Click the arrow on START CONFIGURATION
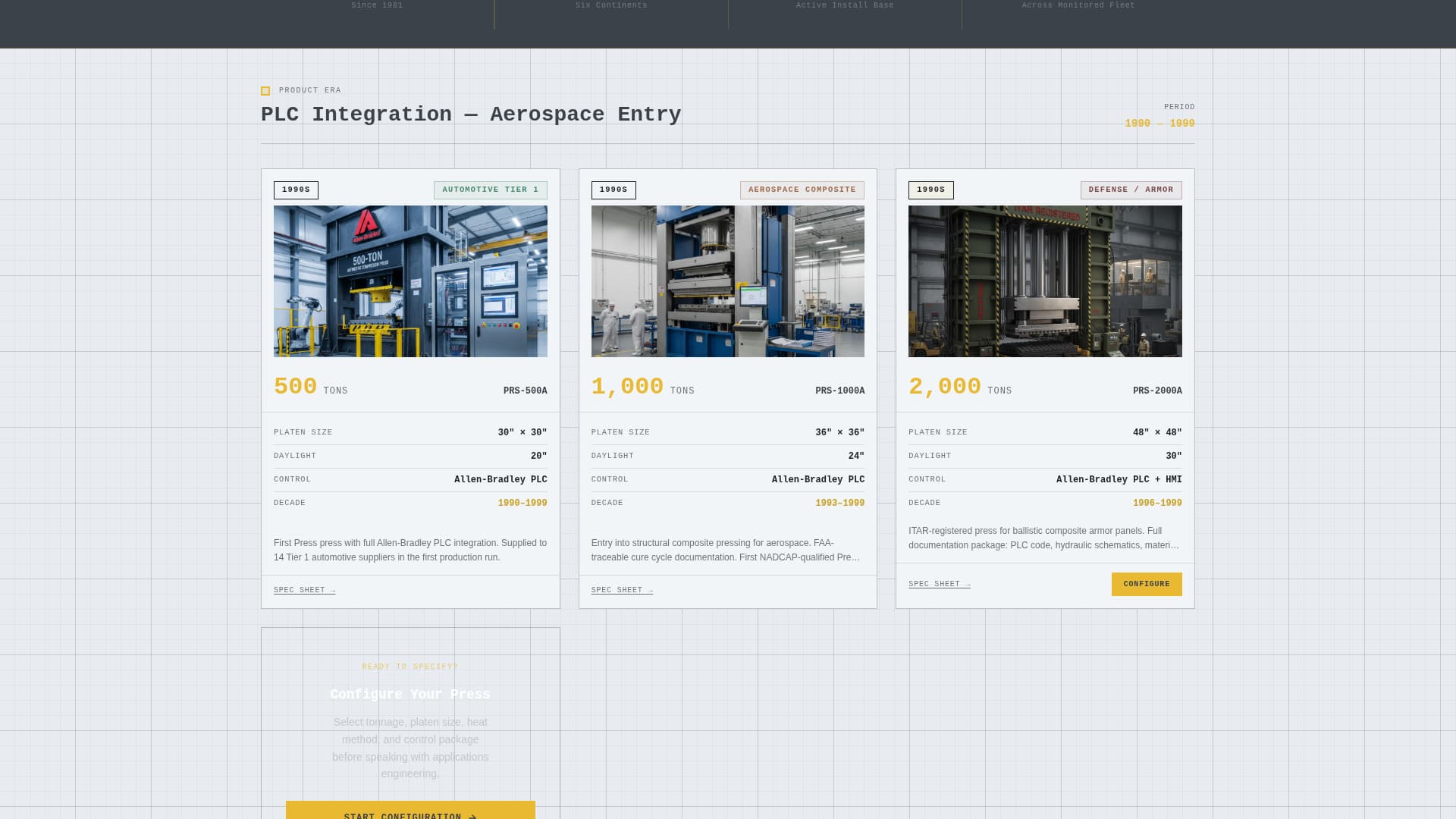Image resolution: width=1456 pixels, height=819 pixels. tap(472, 816)
